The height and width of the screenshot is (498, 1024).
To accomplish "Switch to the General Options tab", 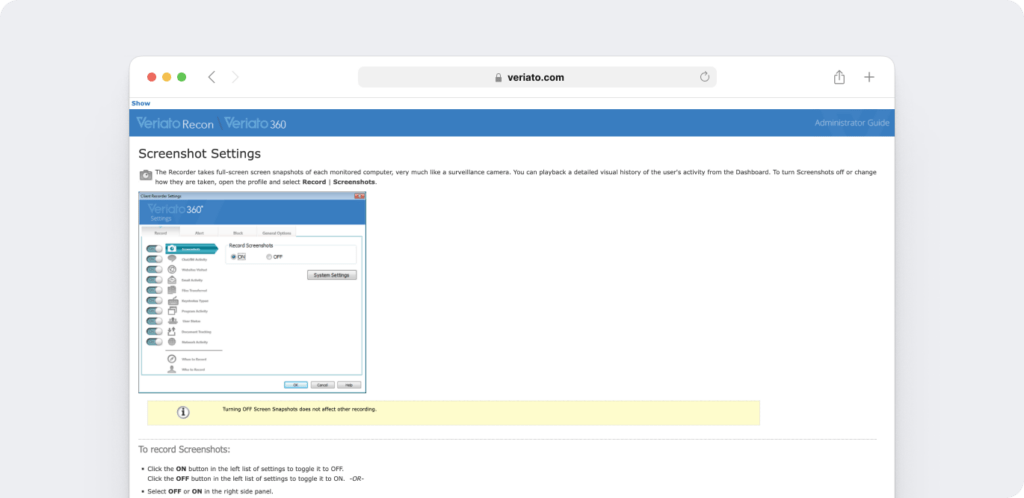I will pyautogui.click(x=277, y=232).
